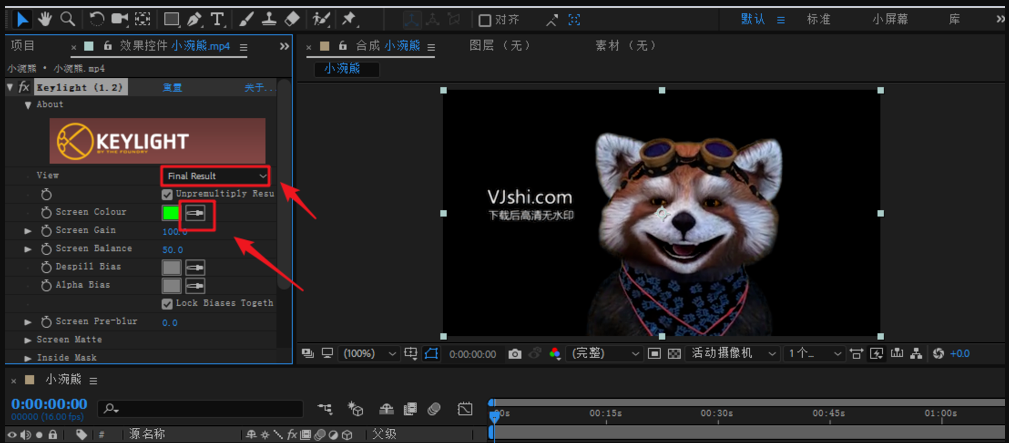
Task: Select the Puppet Pin tool
Action: [x=349, y=19]
